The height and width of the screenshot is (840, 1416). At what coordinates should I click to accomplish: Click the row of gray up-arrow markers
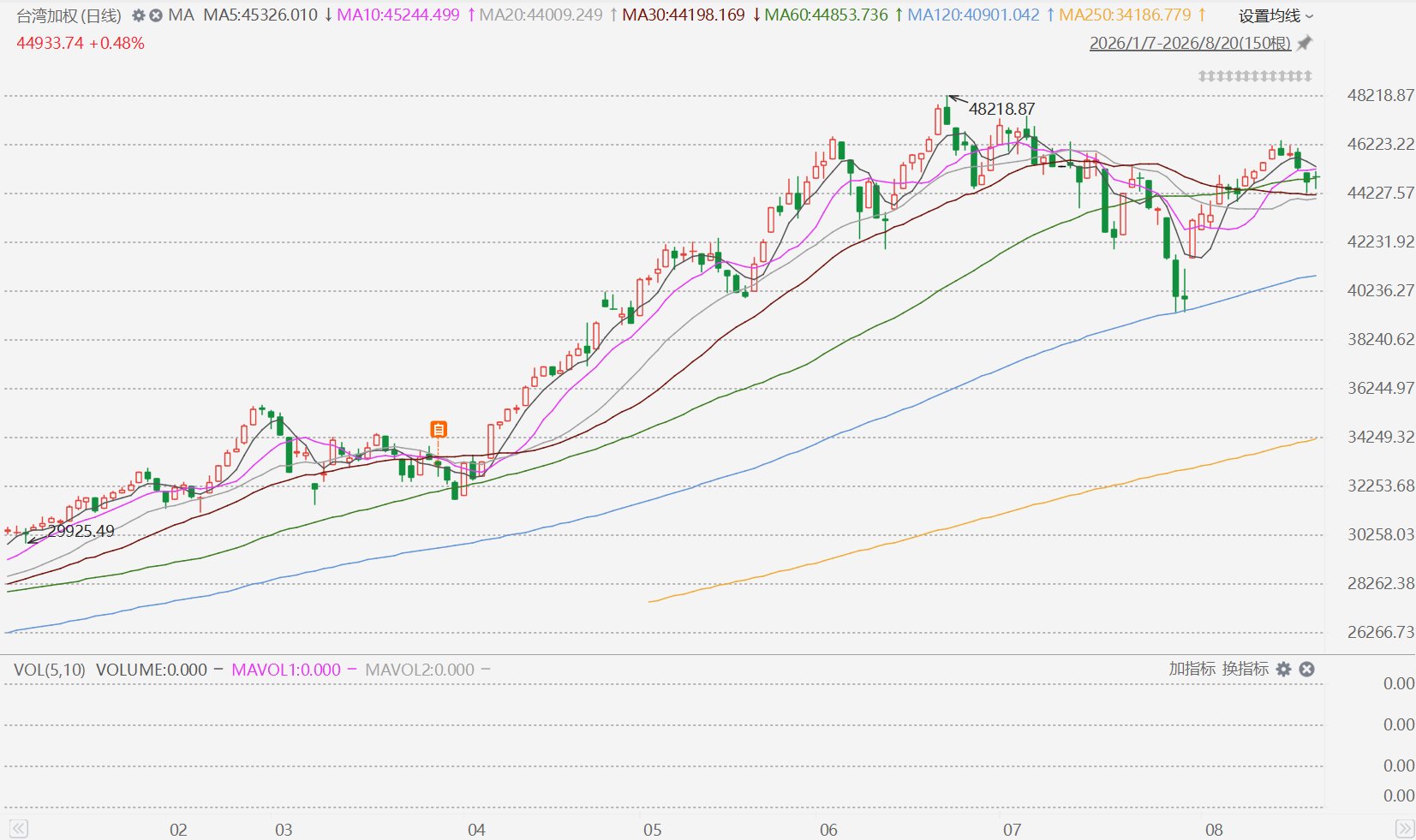point(1255,76)
